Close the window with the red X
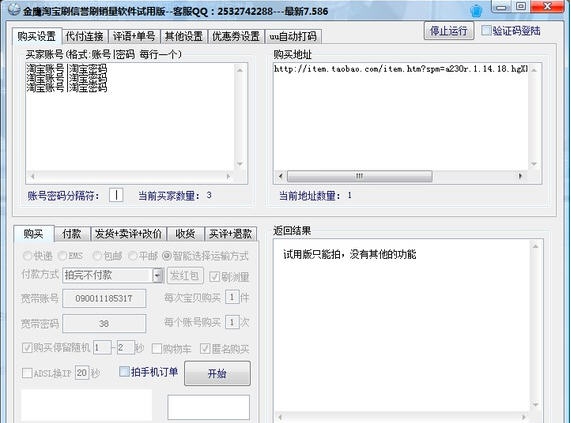This screenshot has width=571, height=423. point(547,7)
